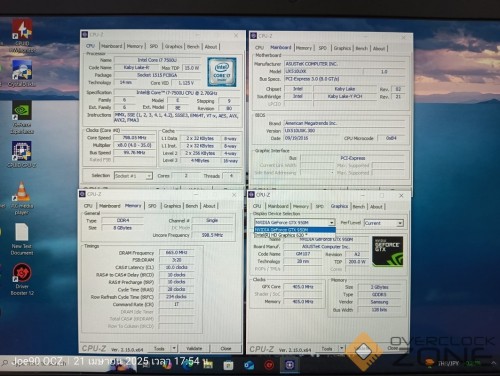This screenshot has height=376, width=500.
Task: Launch the Driver Booster 12 shortcut
Action: pos(22,279)
